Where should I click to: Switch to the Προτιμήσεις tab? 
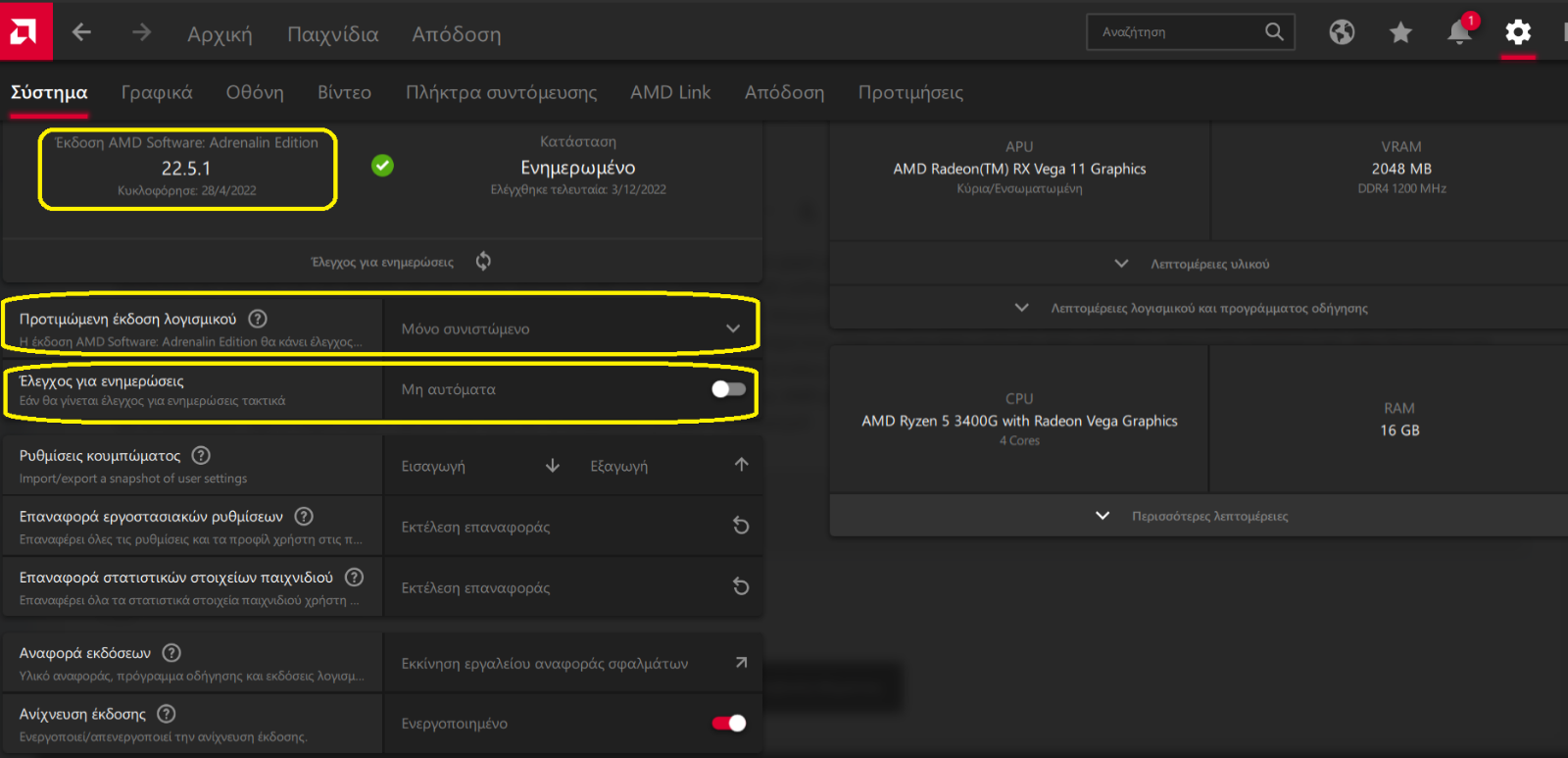(910, 92)
